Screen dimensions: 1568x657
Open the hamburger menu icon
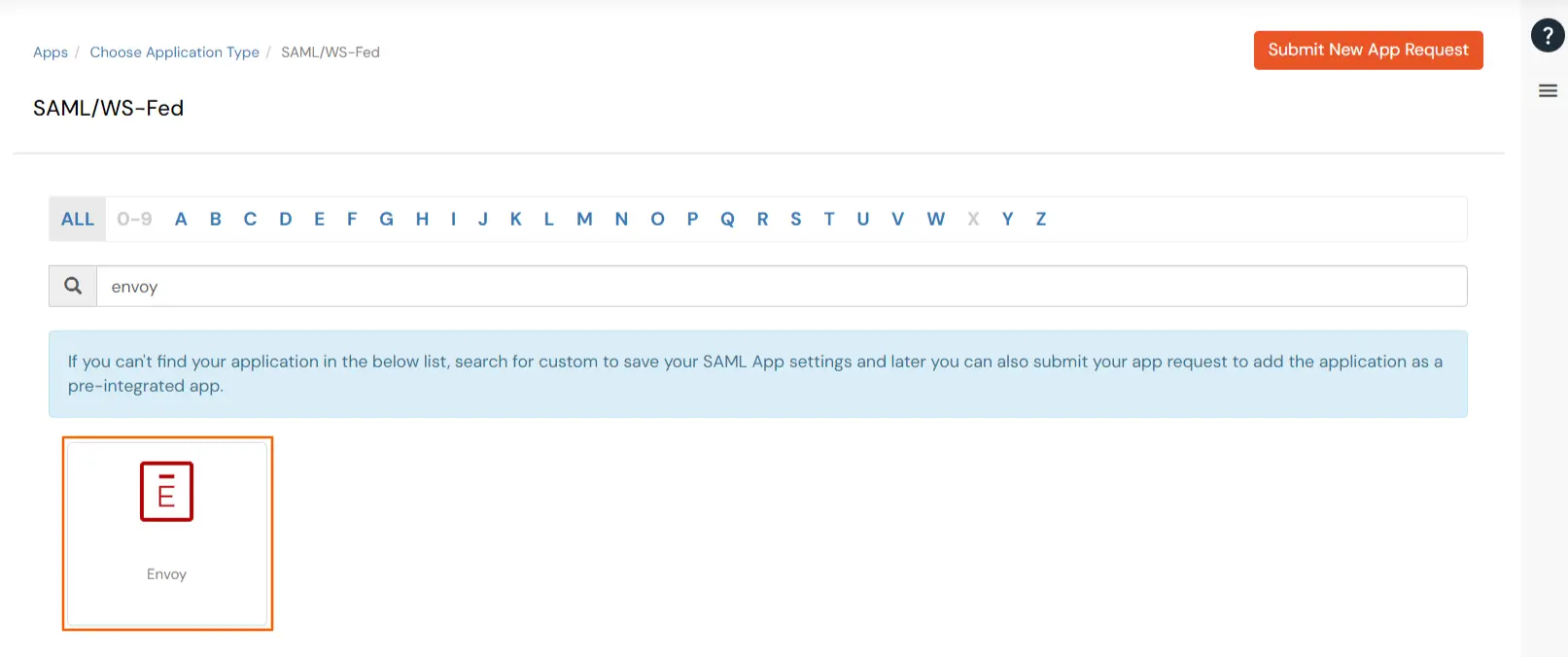tap(1549, 90)
